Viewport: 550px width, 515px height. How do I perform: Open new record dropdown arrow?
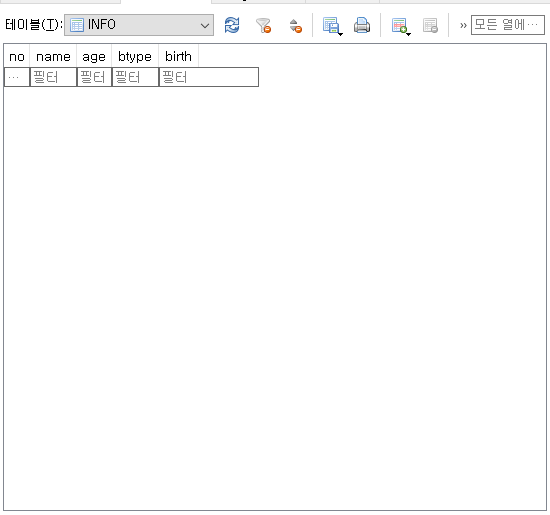(408, 34)
